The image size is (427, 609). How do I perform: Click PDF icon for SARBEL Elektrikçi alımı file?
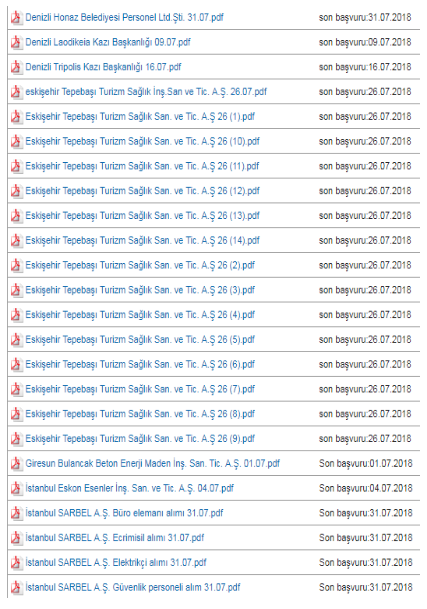pos(16,562)
